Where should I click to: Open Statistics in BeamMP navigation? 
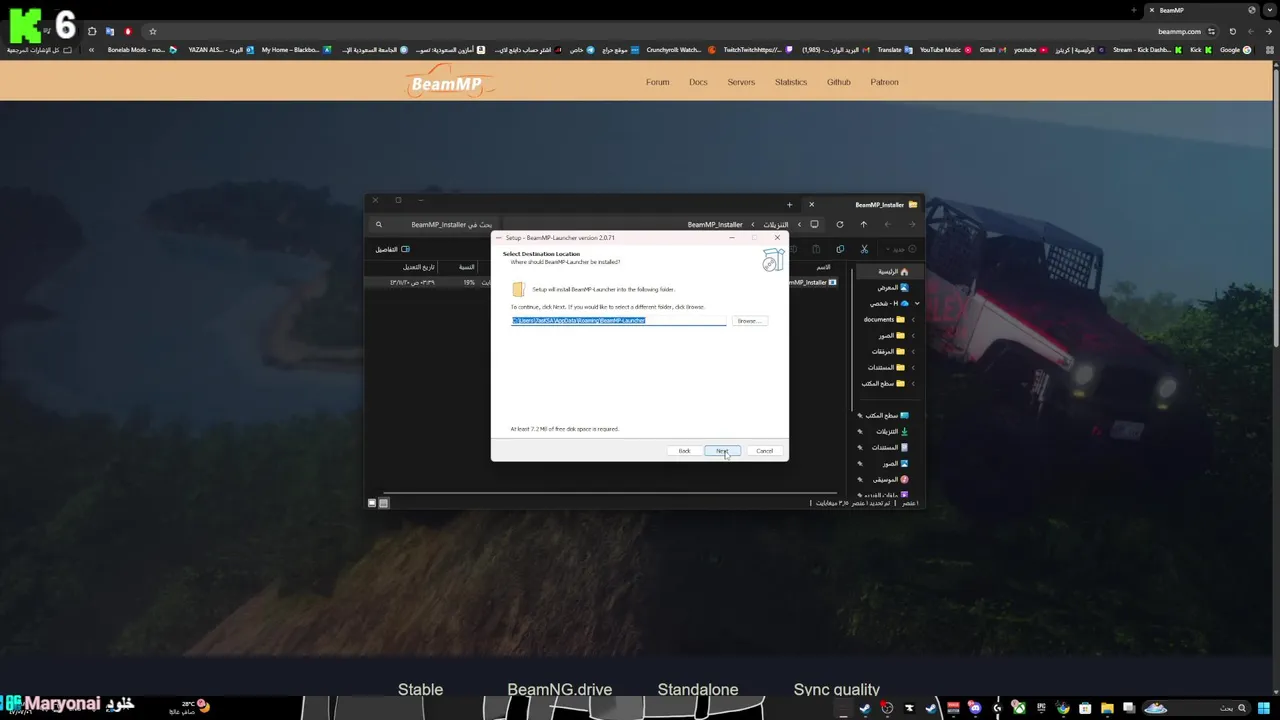[x=791, y=82]
